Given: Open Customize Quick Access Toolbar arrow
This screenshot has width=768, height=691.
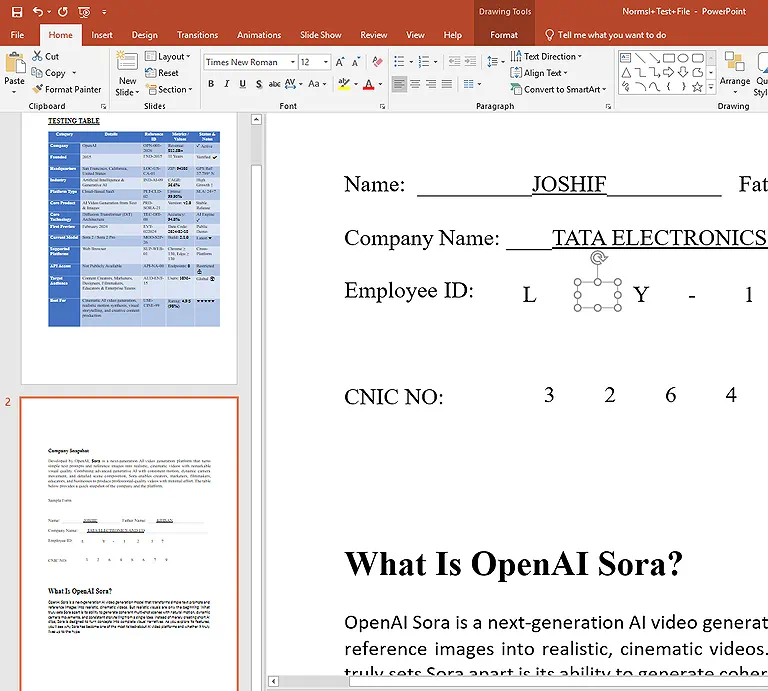Looking at the screenshot, I should tap(104, 12).
